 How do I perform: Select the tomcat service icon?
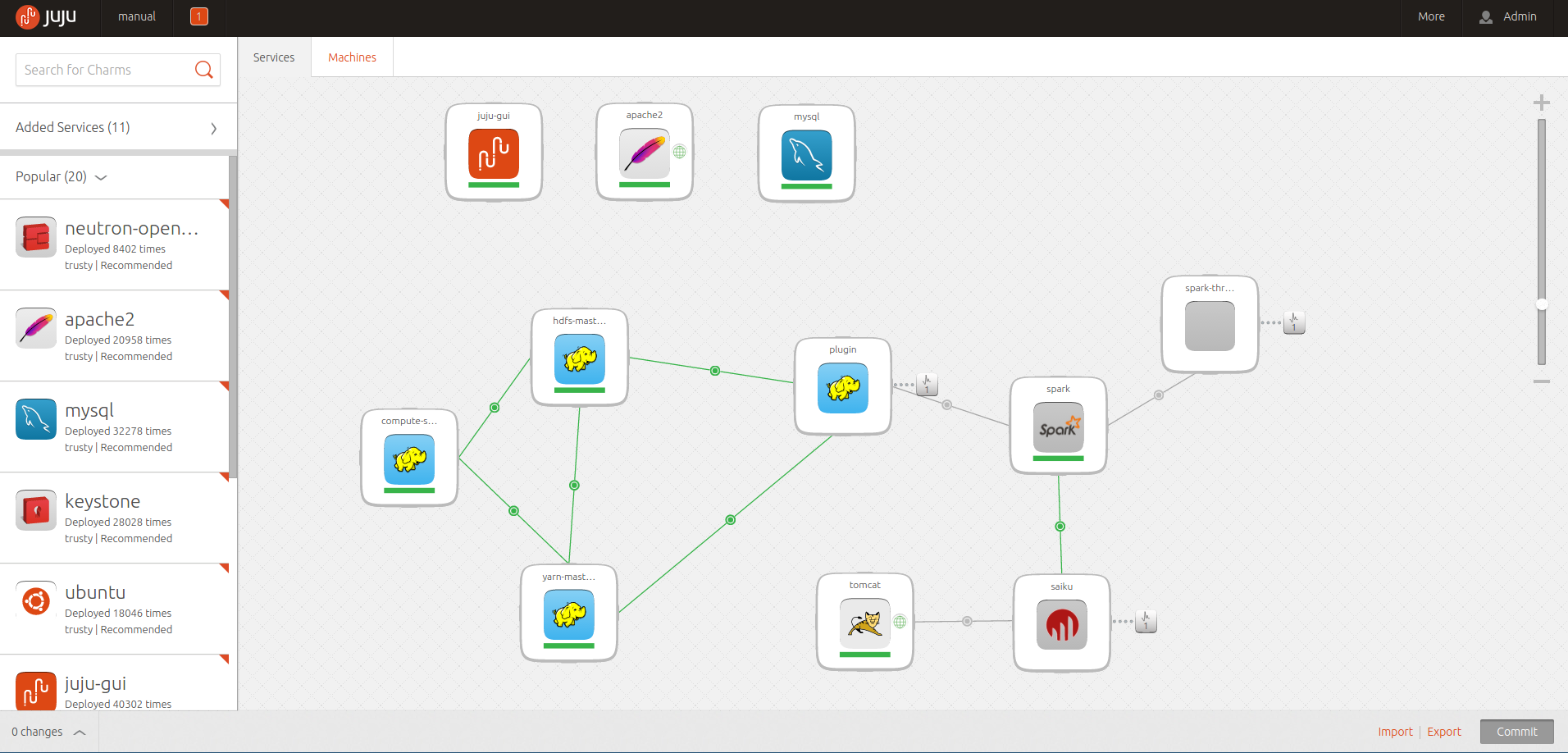(865, 623)
